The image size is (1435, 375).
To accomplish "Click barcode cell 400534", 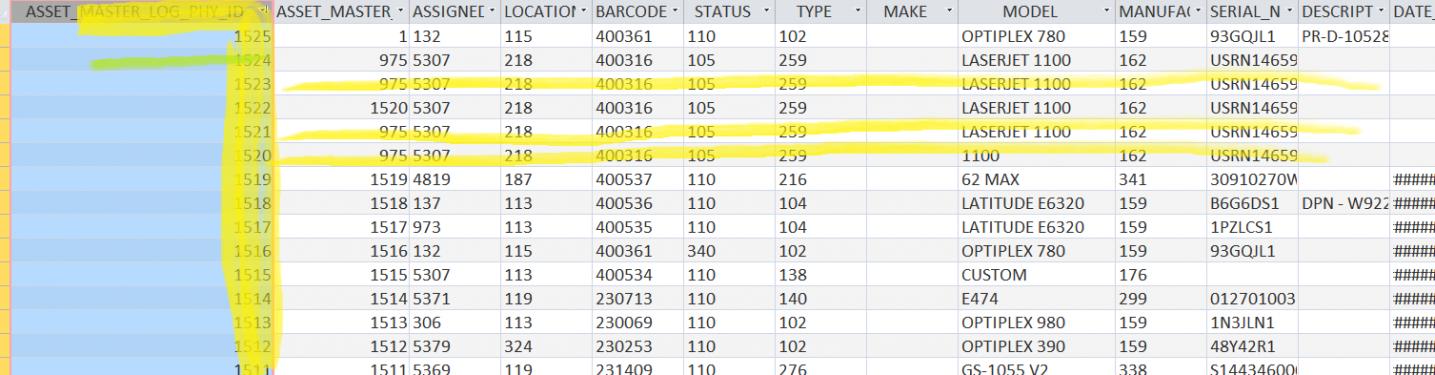I will point(637,274).
